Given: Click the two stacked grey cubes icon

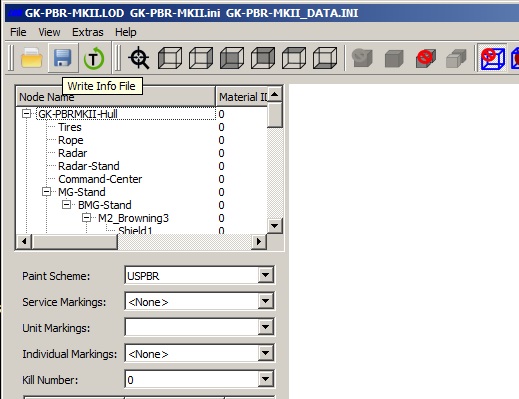Looking at the screenshot, I should [x=456, y=59].
